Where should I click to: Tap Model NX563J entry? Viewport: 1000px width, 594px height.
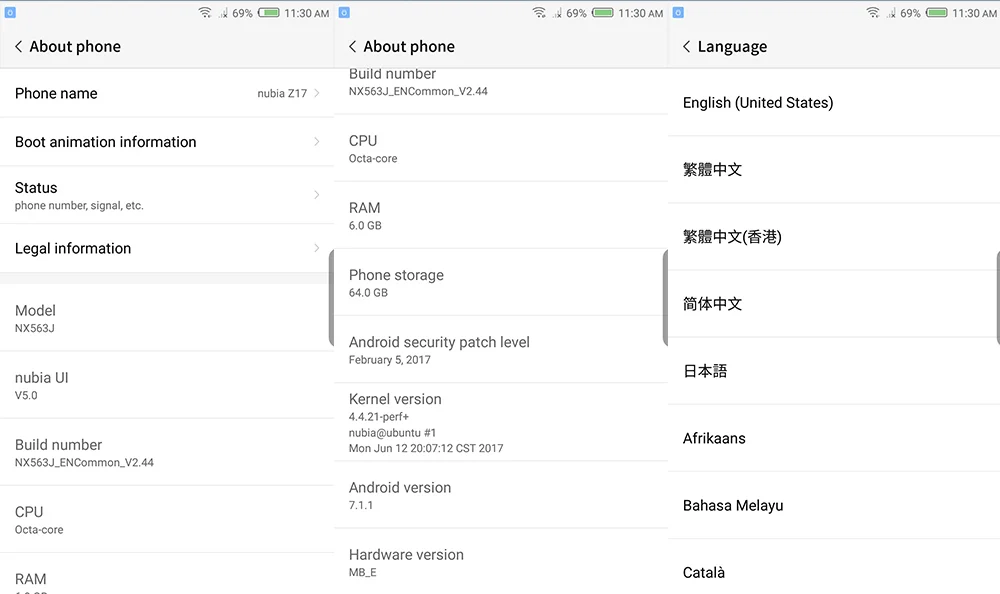167,318
